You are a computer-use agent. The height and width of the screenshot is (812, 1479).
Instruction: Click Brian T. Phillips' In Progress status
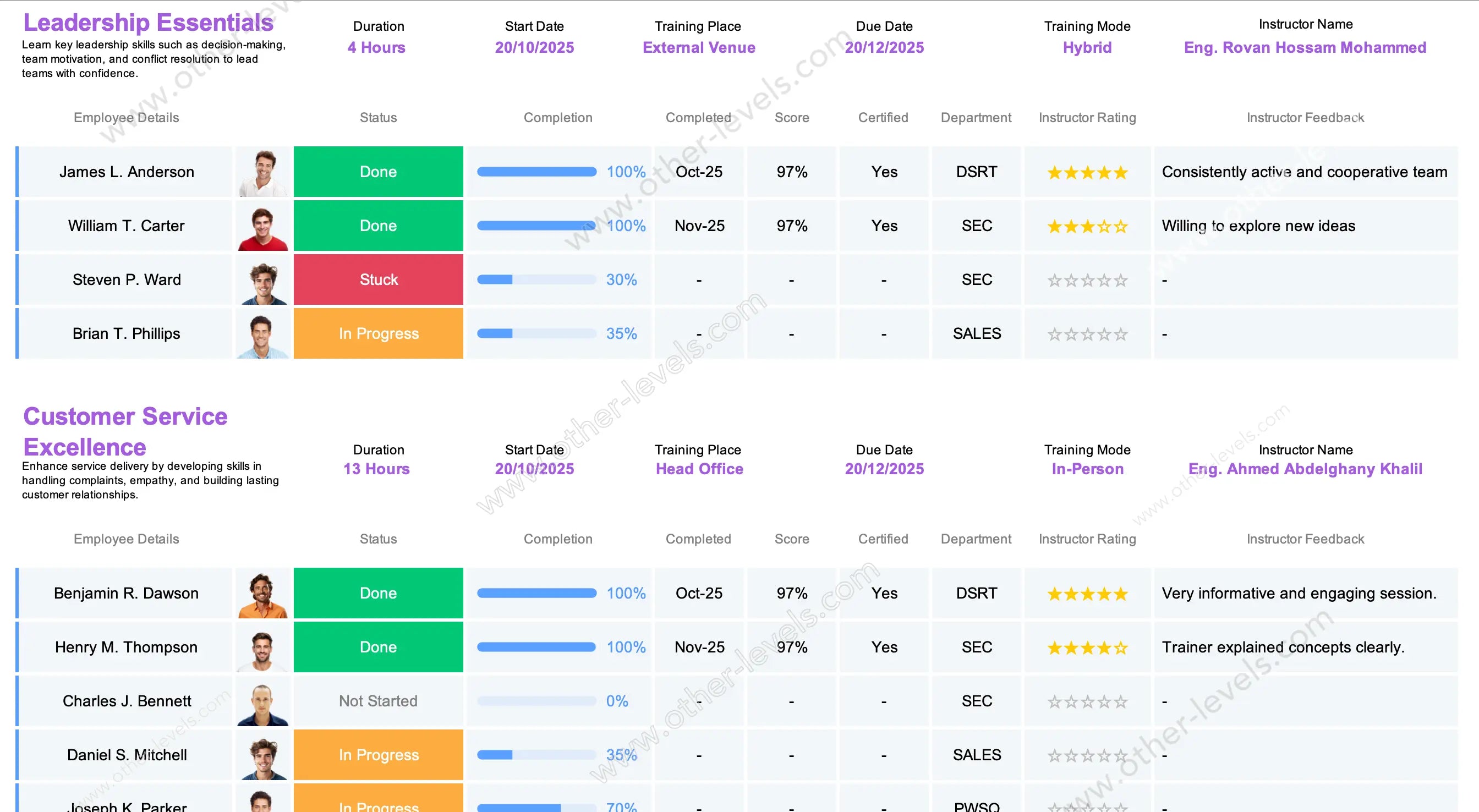point(378,333)
